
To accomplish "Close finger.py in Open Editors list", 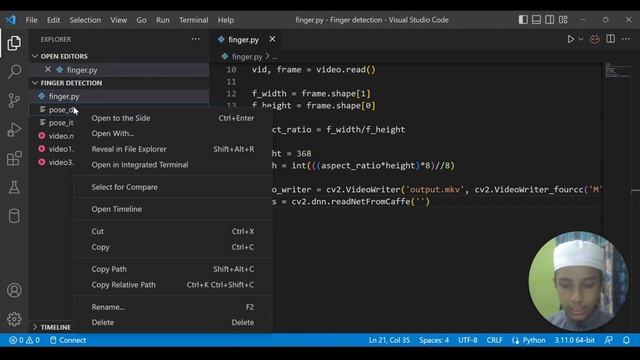I will coord(48,69).
